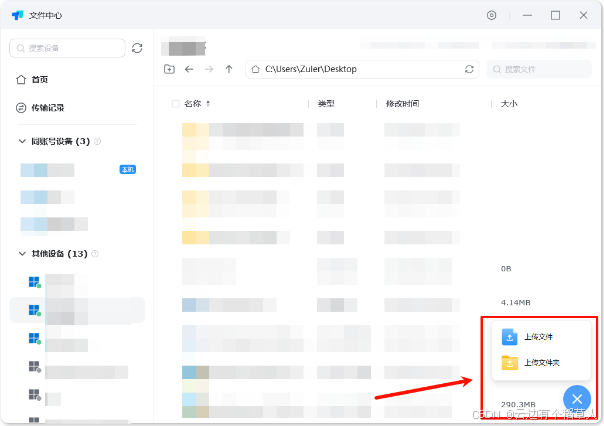Click the search devices input field
The width and height of the screenshot is (604, 426).
click(67, 48)
